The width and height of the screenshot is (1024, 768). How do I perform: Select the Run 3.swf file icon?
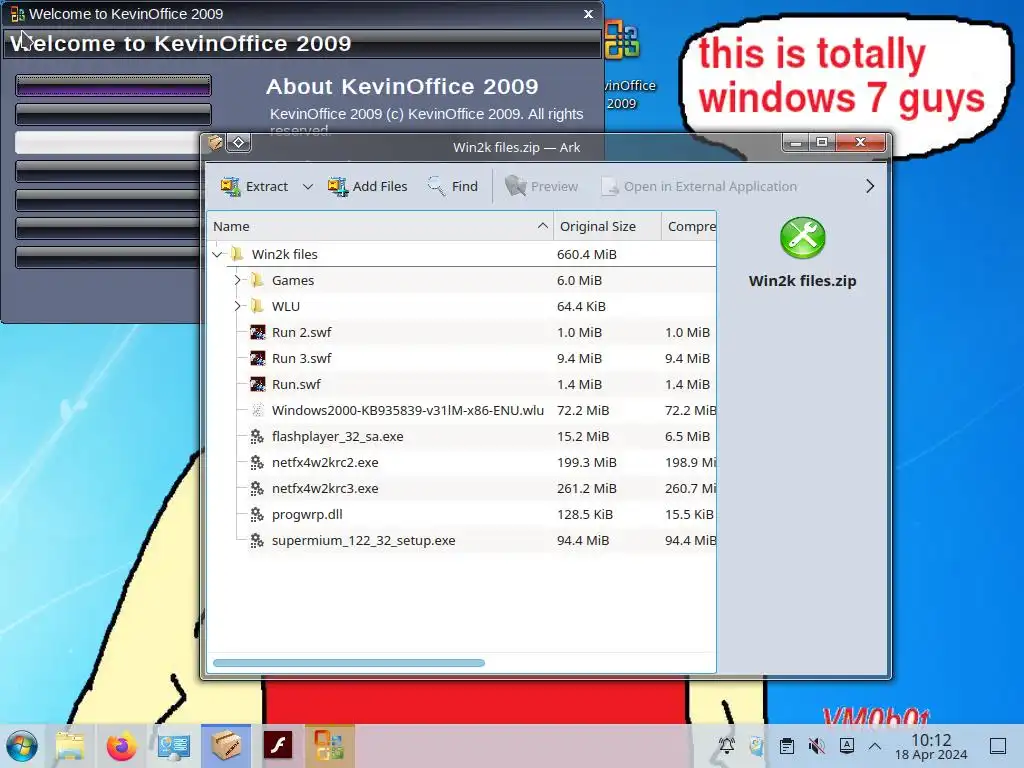coord(257,359)
